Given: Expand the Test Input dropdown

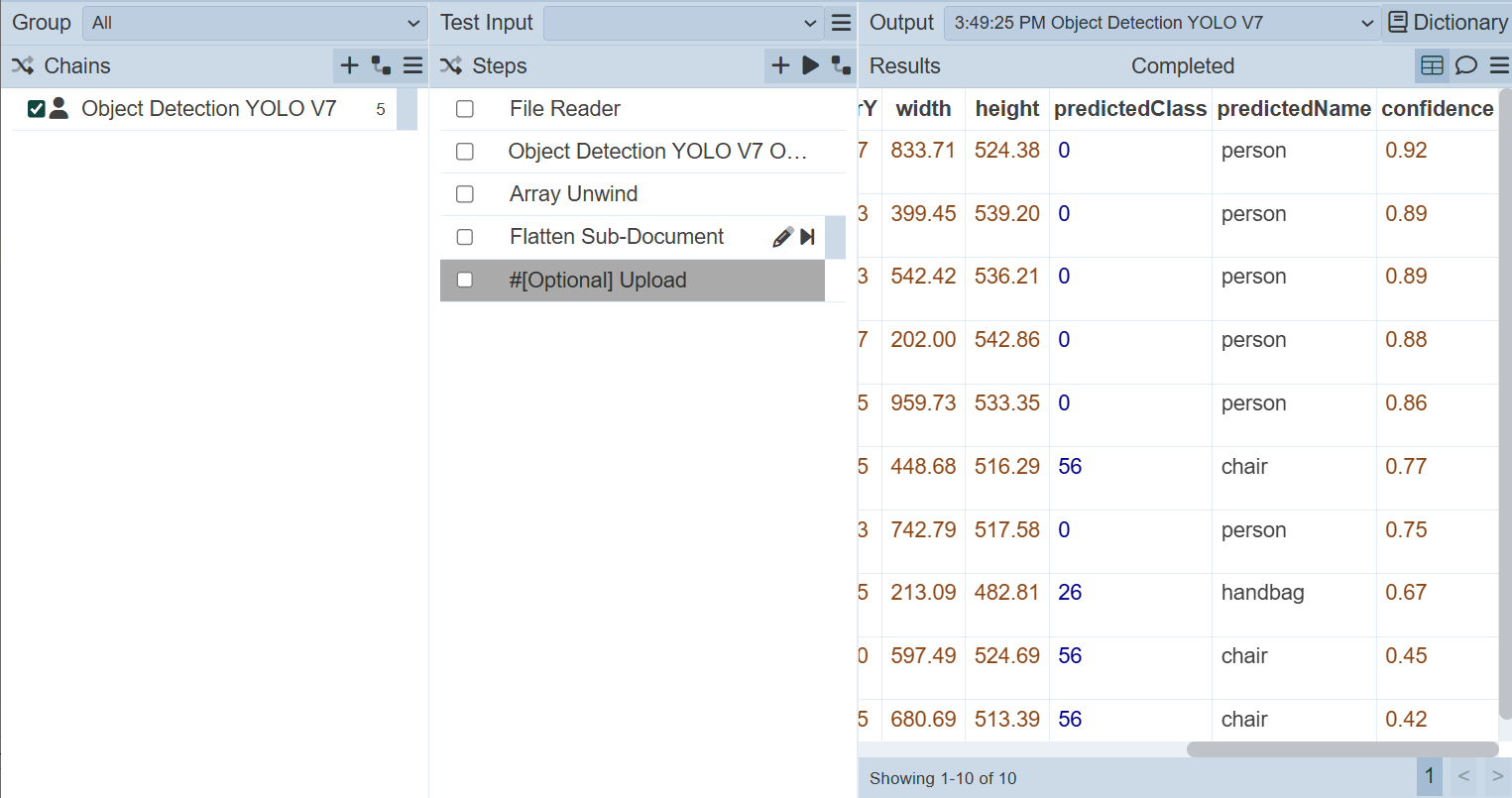Looking at the screenshot, I should pos(683,23).
